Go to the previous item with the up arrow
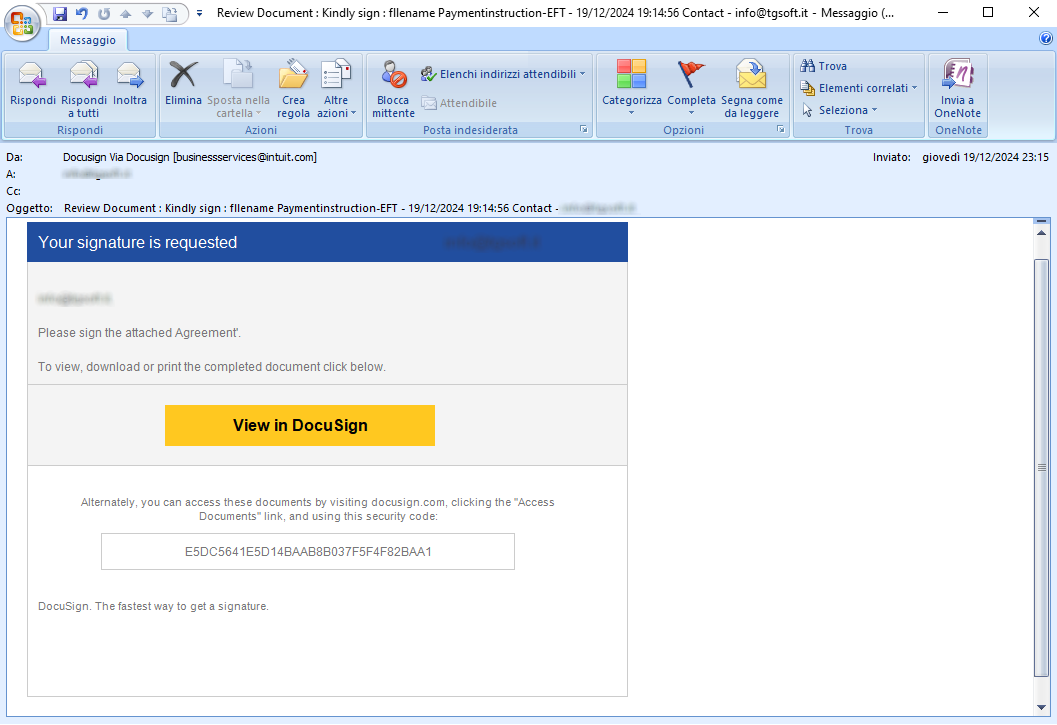 (x=125, y=13)
